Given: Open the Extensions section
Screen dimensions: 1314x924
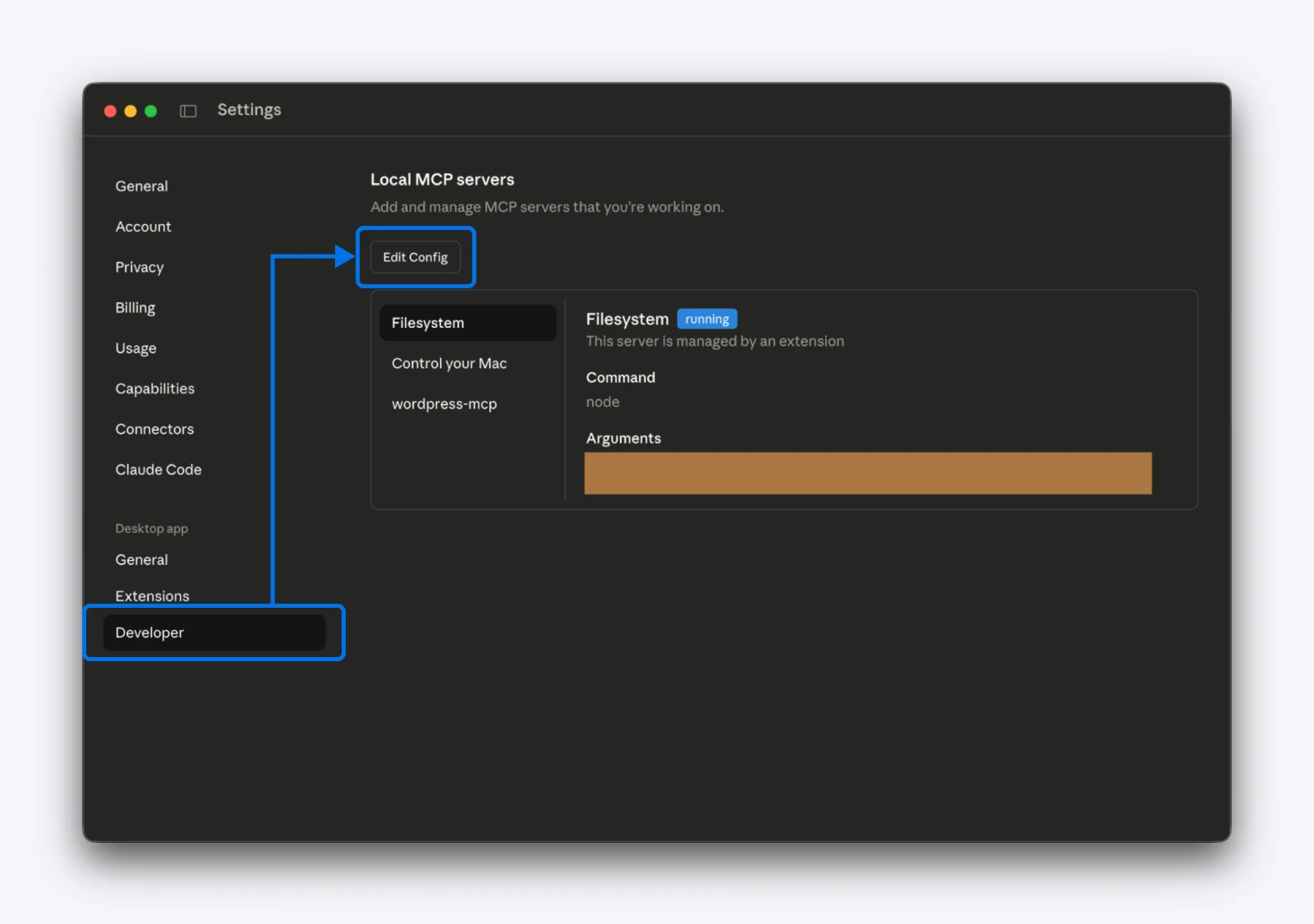Looking at the screenshot, I should [x=152, y=595].
